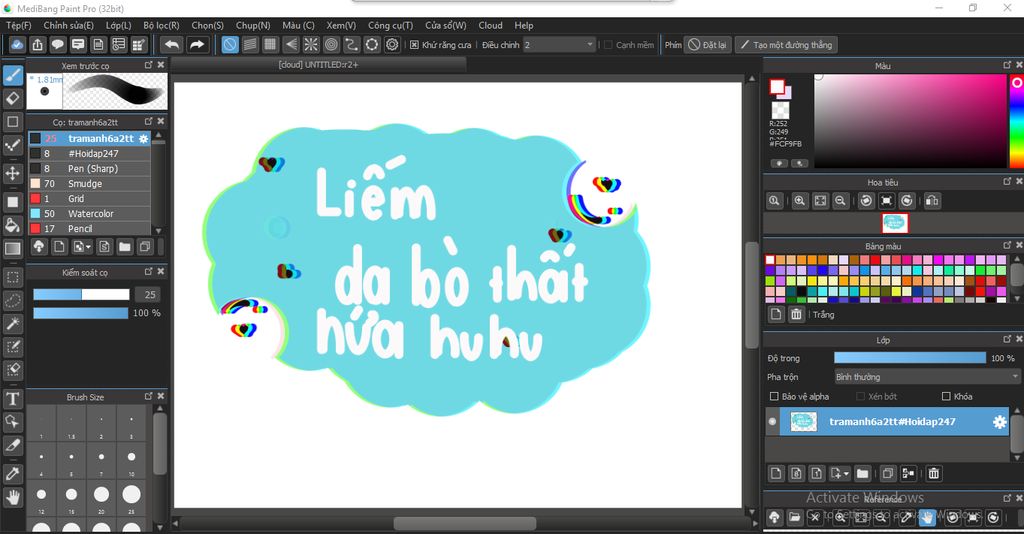The width and height of the screenshot is (1024, 534).
Task: Adjust the brush size slider showing 25
Action: (x=82, y=294)
